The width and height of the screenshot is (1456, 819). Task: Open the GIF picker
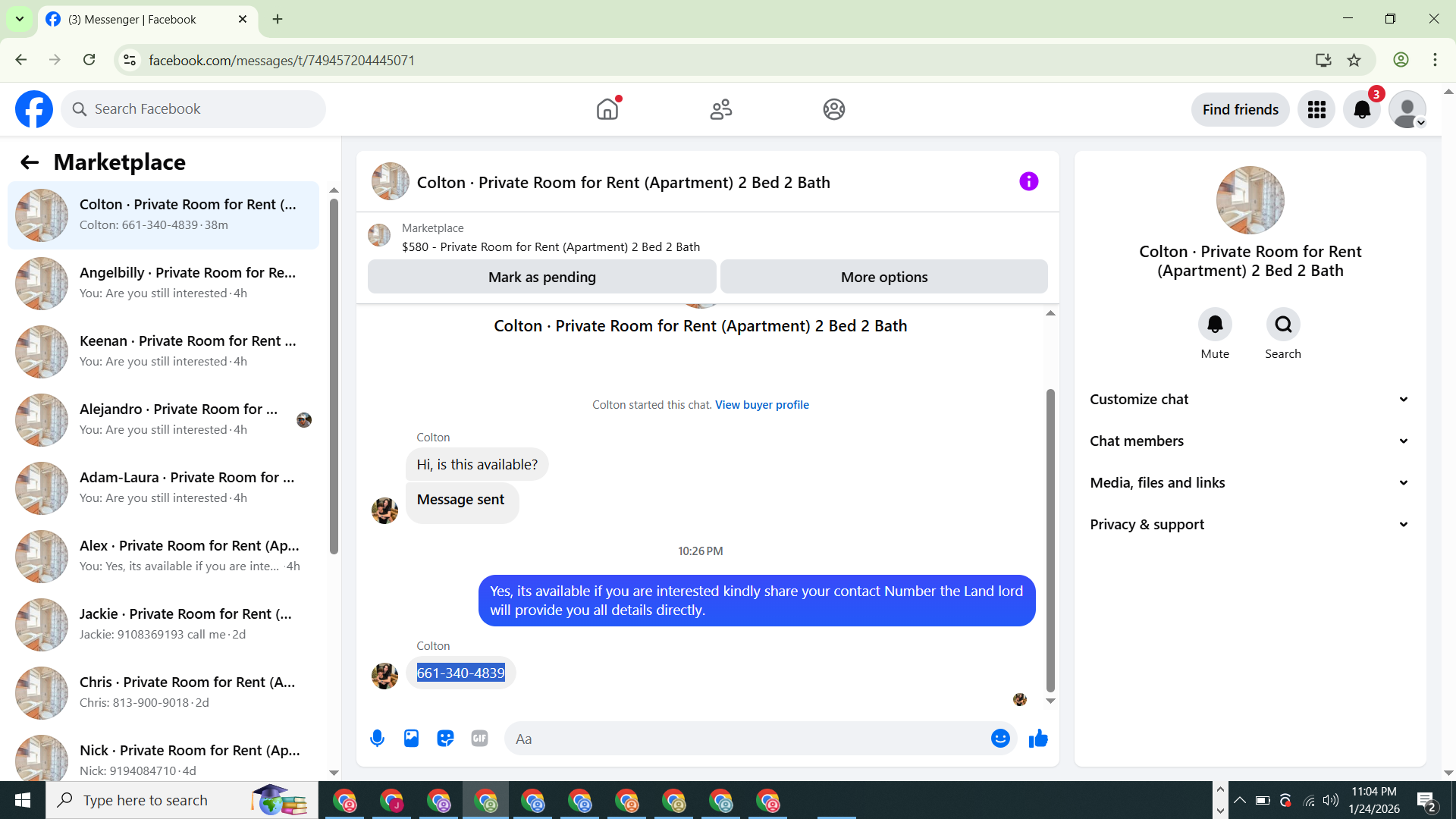479,739
